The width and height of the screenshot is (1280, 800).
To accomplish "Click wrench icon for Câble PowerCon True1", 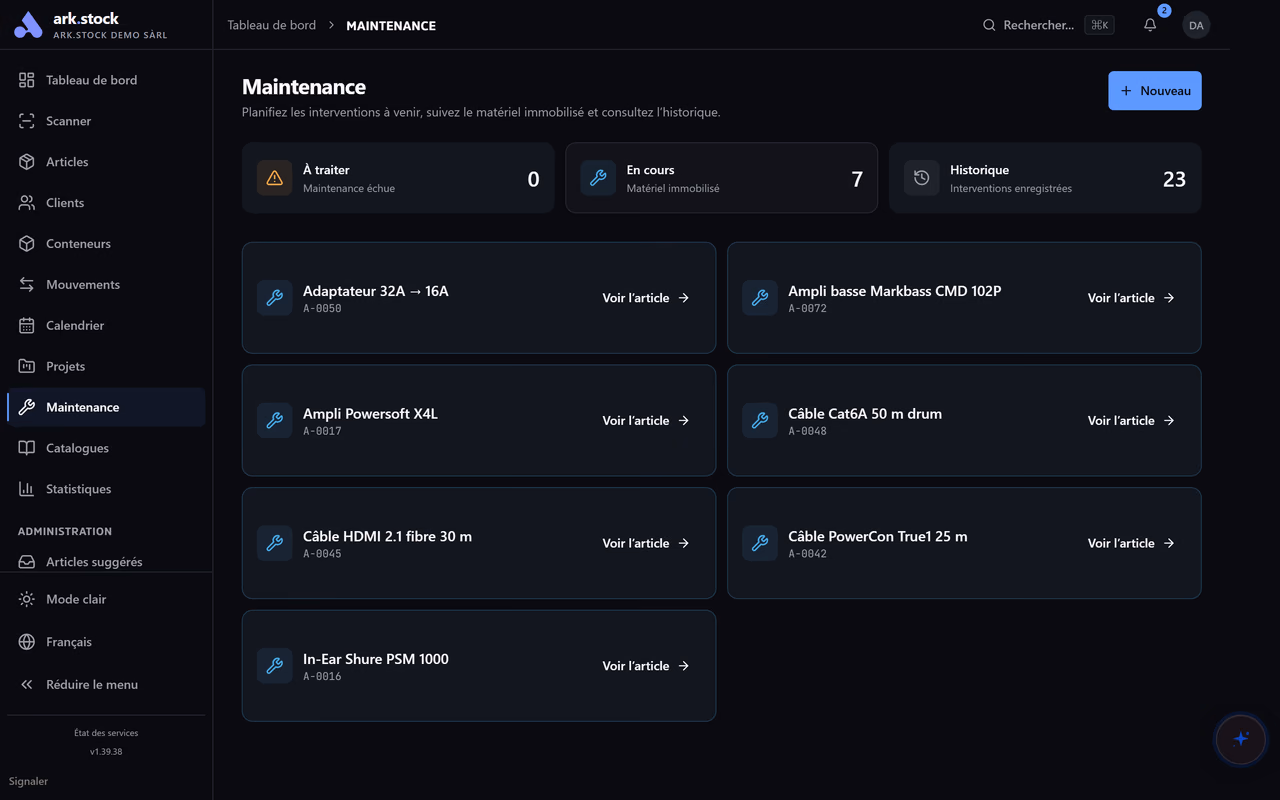I will [x=760, y=544].
